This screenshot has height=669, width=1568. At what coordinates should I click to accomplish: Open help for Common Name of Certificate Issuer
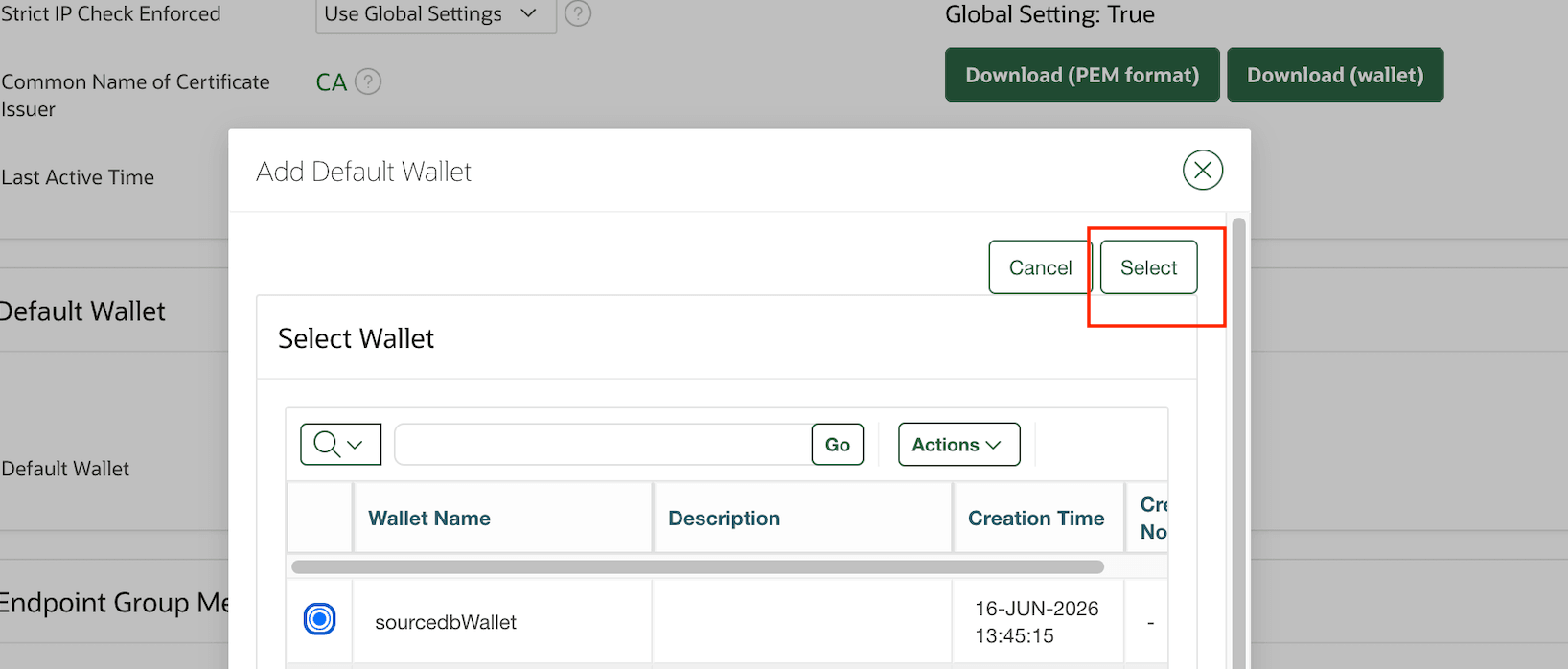tap(368, 81)
